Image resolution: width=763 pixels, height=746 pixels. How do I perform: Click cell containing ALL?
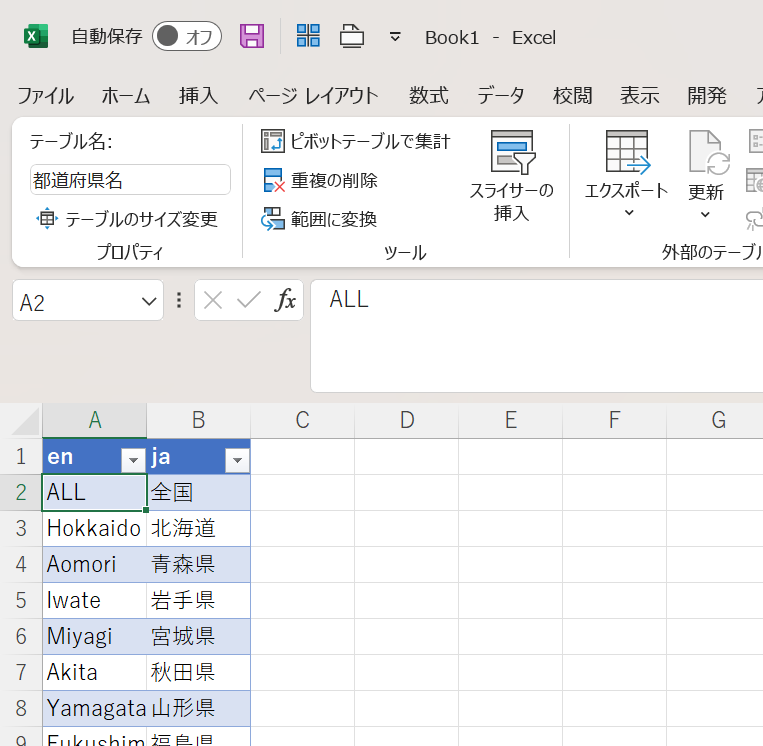94,492
